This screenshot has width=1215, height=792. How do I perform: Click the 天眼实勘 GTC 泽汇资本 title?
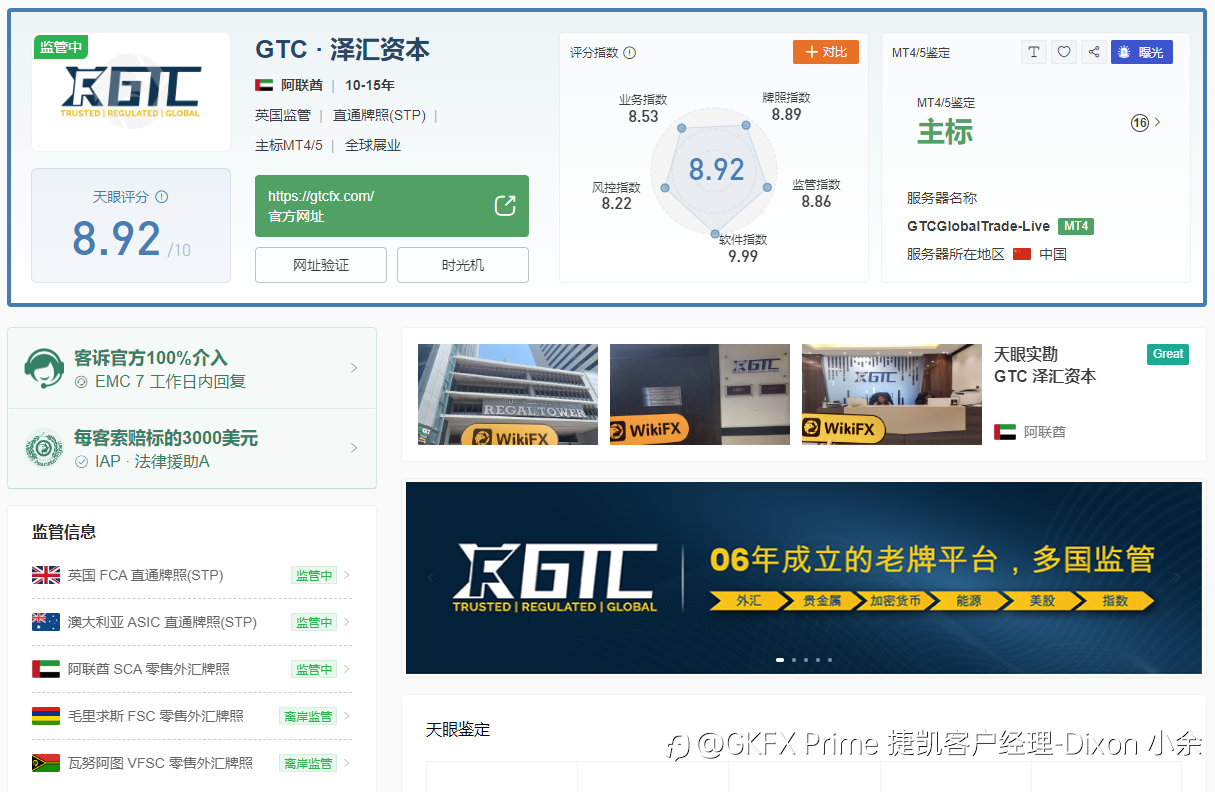click(x=1045, y=365)
